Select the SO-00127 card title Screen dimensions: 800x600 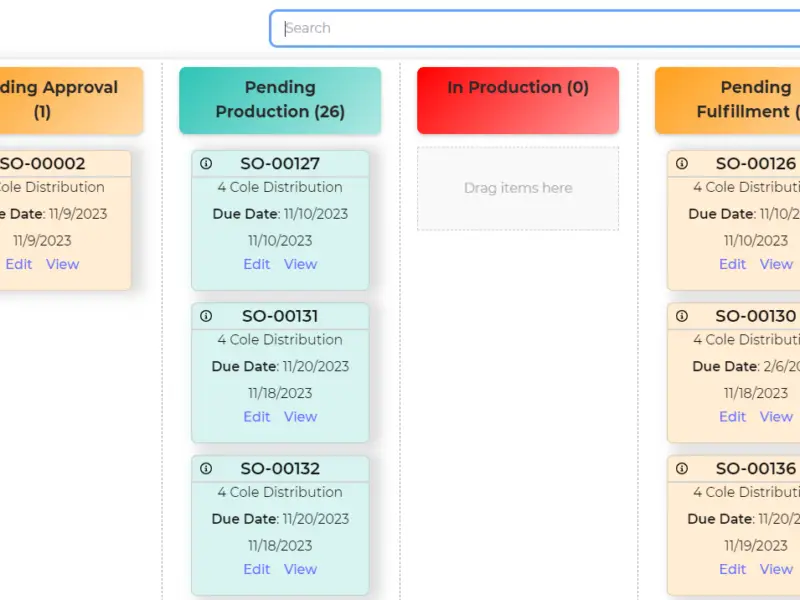[x=280, y=164]
